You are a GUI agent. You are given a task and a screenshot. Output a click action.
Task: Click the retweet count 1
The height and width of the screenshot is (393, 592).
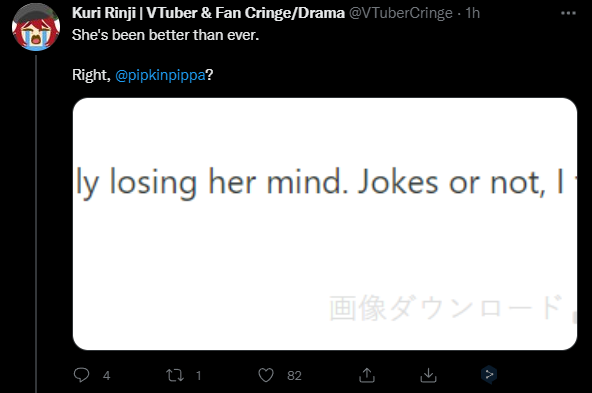[199, 376]
